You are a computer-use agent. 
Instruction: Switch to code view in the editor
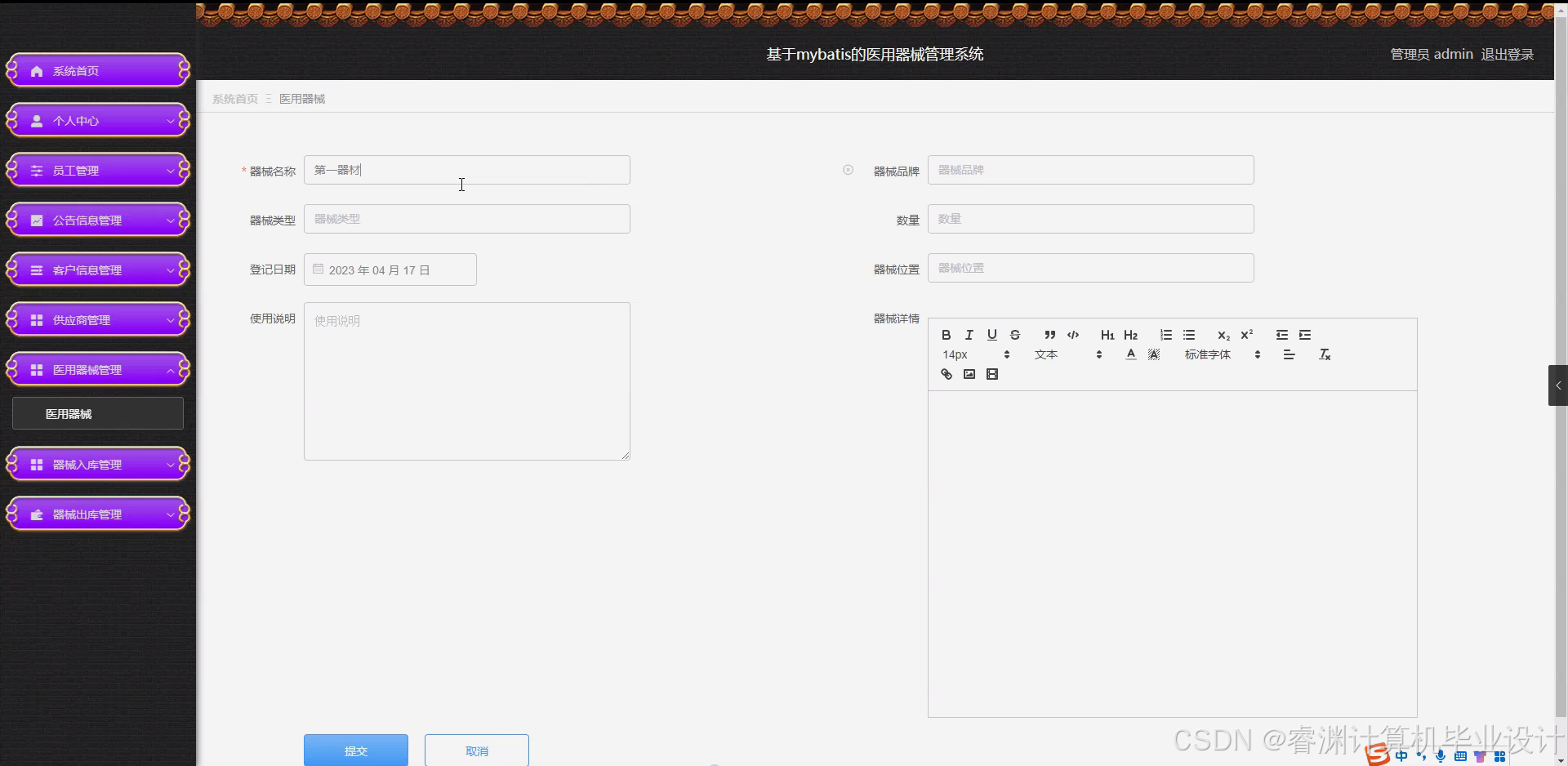pos(1072,335)
